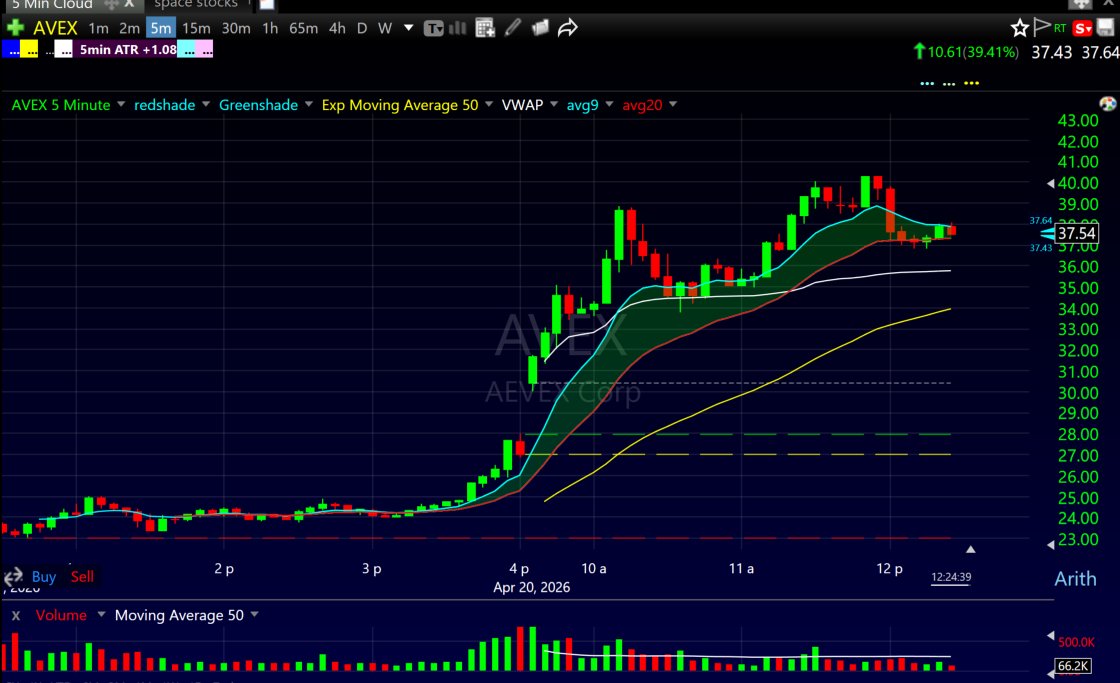The height and width of the screenshot is (683, 1120).
Task: Select the pencil drawing tool
Action: 512,28
